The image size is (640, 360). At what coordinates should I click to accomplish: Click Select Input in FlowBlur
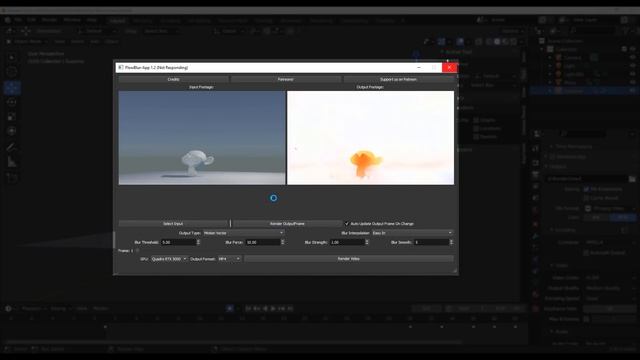(173, 224)
